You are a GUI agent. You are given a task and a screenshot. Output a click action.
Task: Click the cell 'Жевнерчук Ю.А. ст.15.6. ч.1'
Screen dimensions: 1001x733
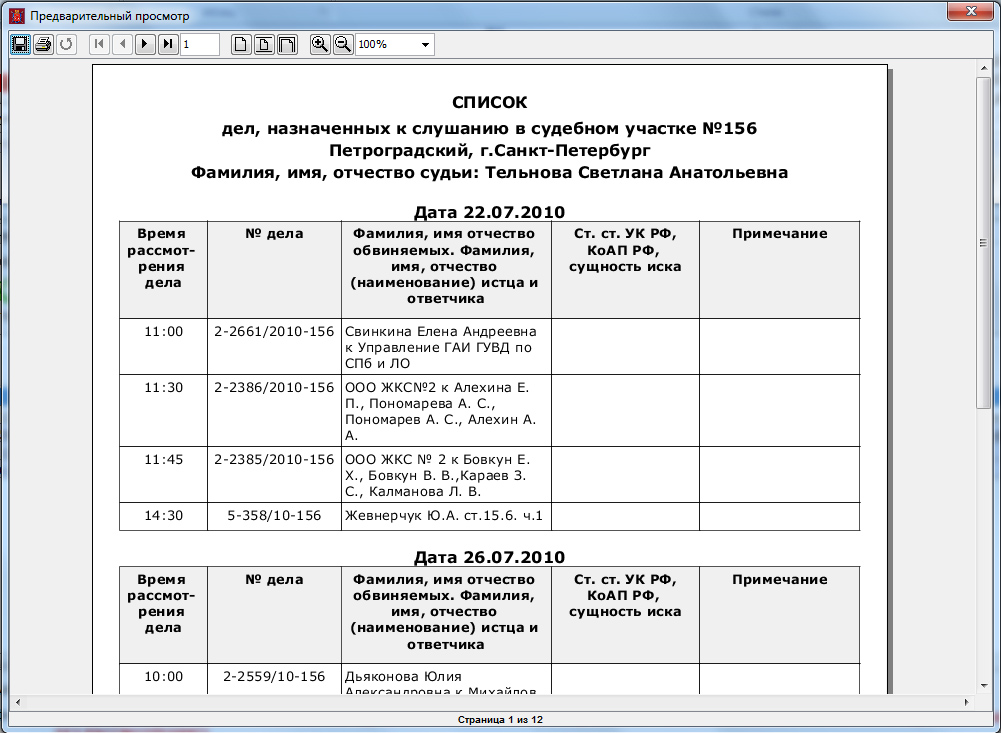coord(444,515)
